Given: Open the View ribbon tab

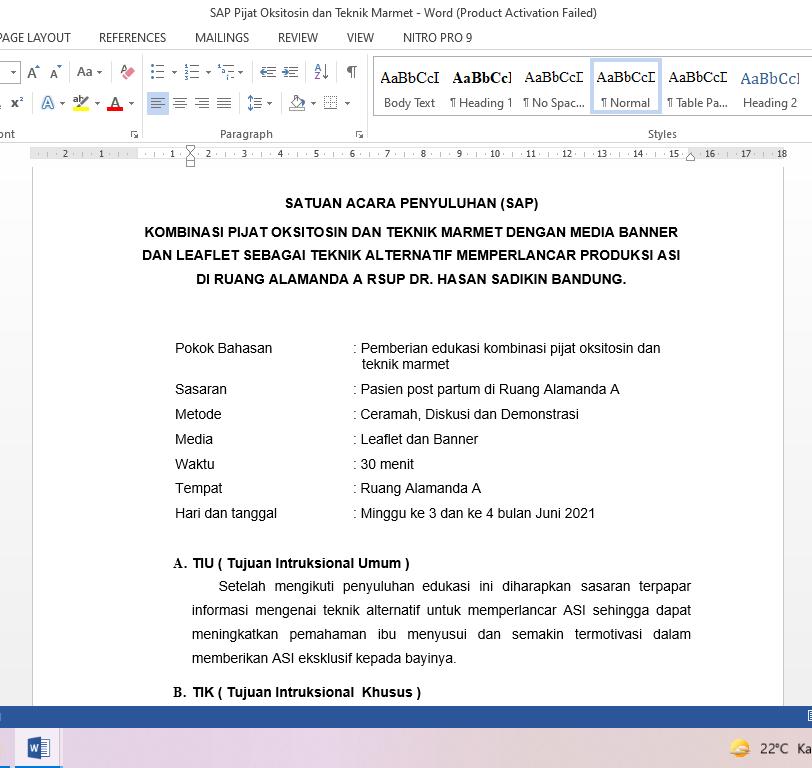Looking at the screenshot, I should pos(360,38).
